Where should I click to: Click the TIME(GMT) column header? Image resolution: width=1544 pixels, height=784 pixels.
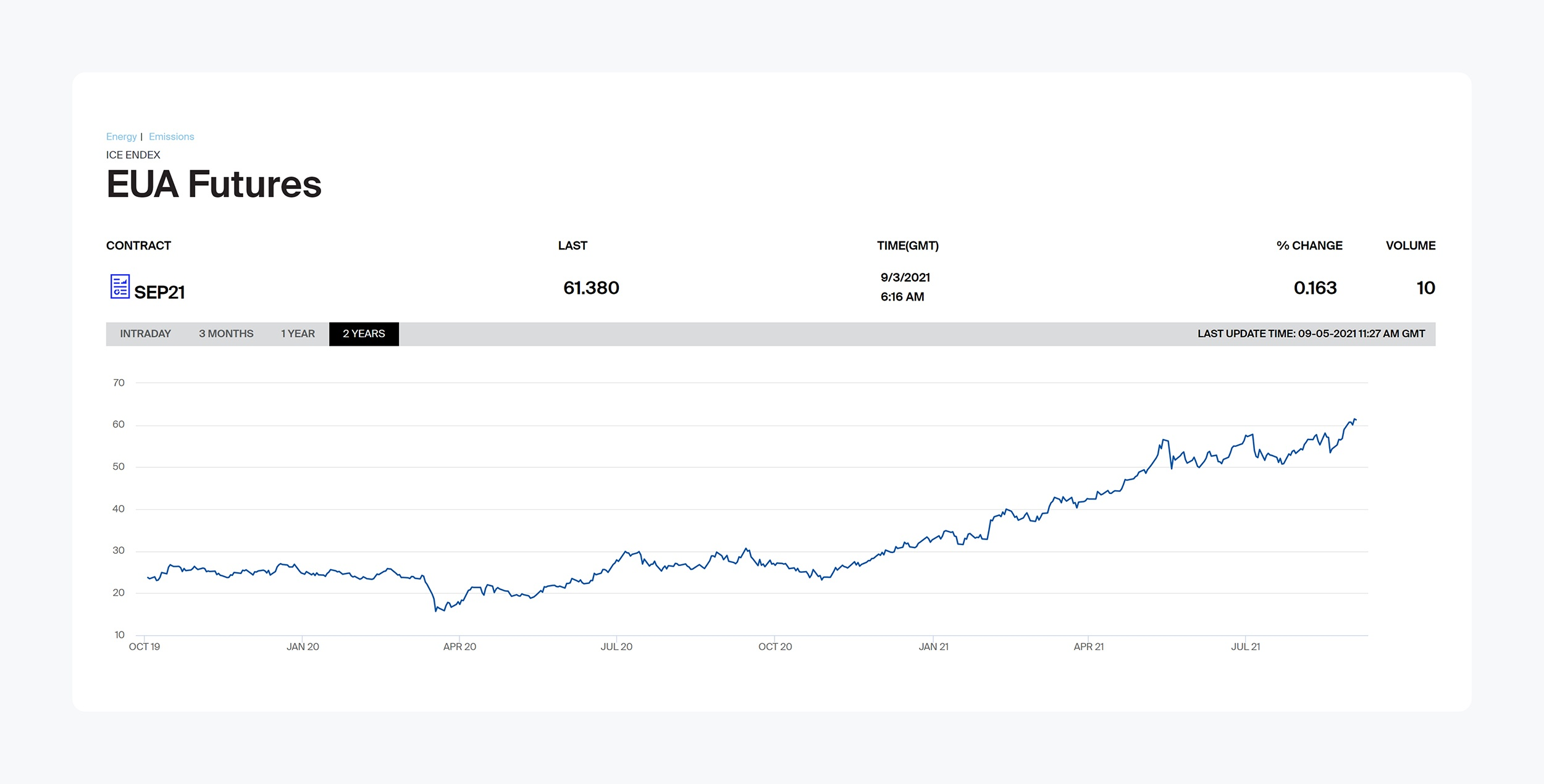click(907, 246)
